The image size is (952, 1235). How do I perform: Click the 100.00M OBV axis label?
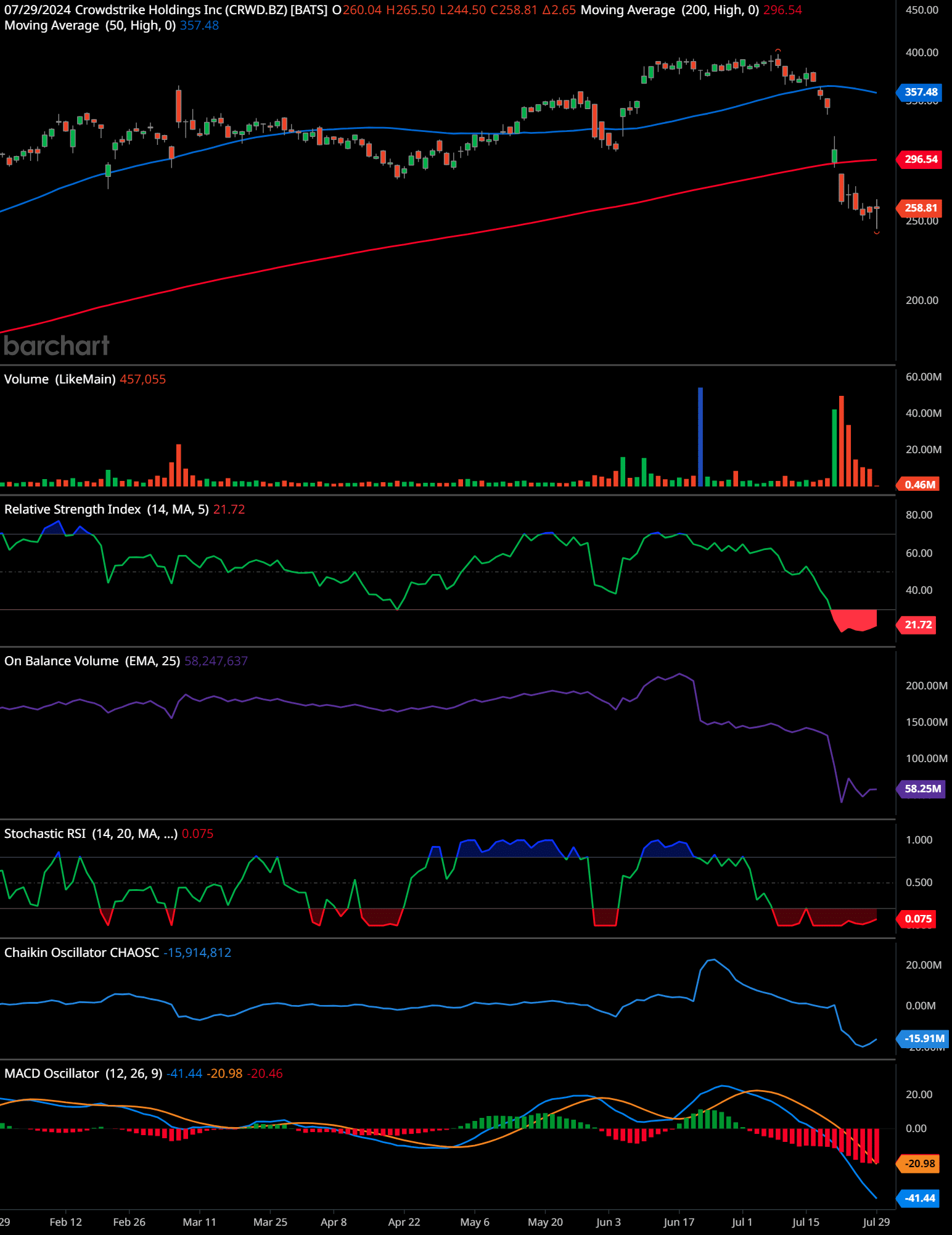926,758
